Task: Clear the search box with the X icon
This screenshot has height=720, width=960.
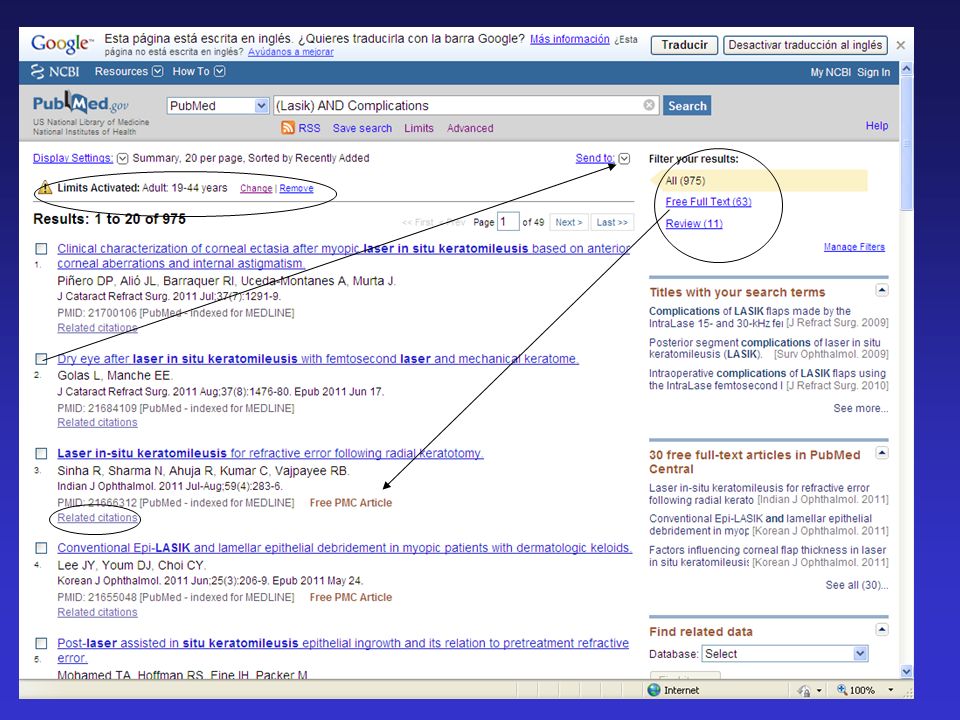Action: (649, 105)
